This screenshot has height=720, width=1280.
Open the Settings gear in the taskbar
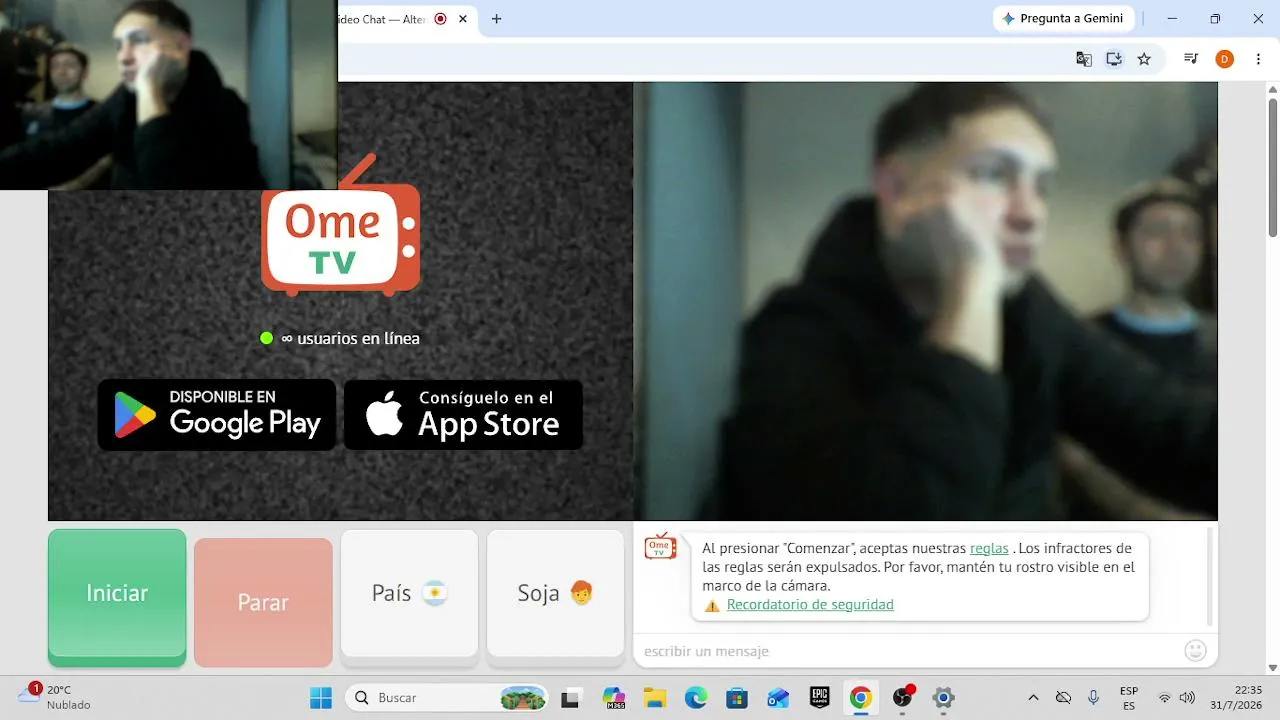click(943, 697)
